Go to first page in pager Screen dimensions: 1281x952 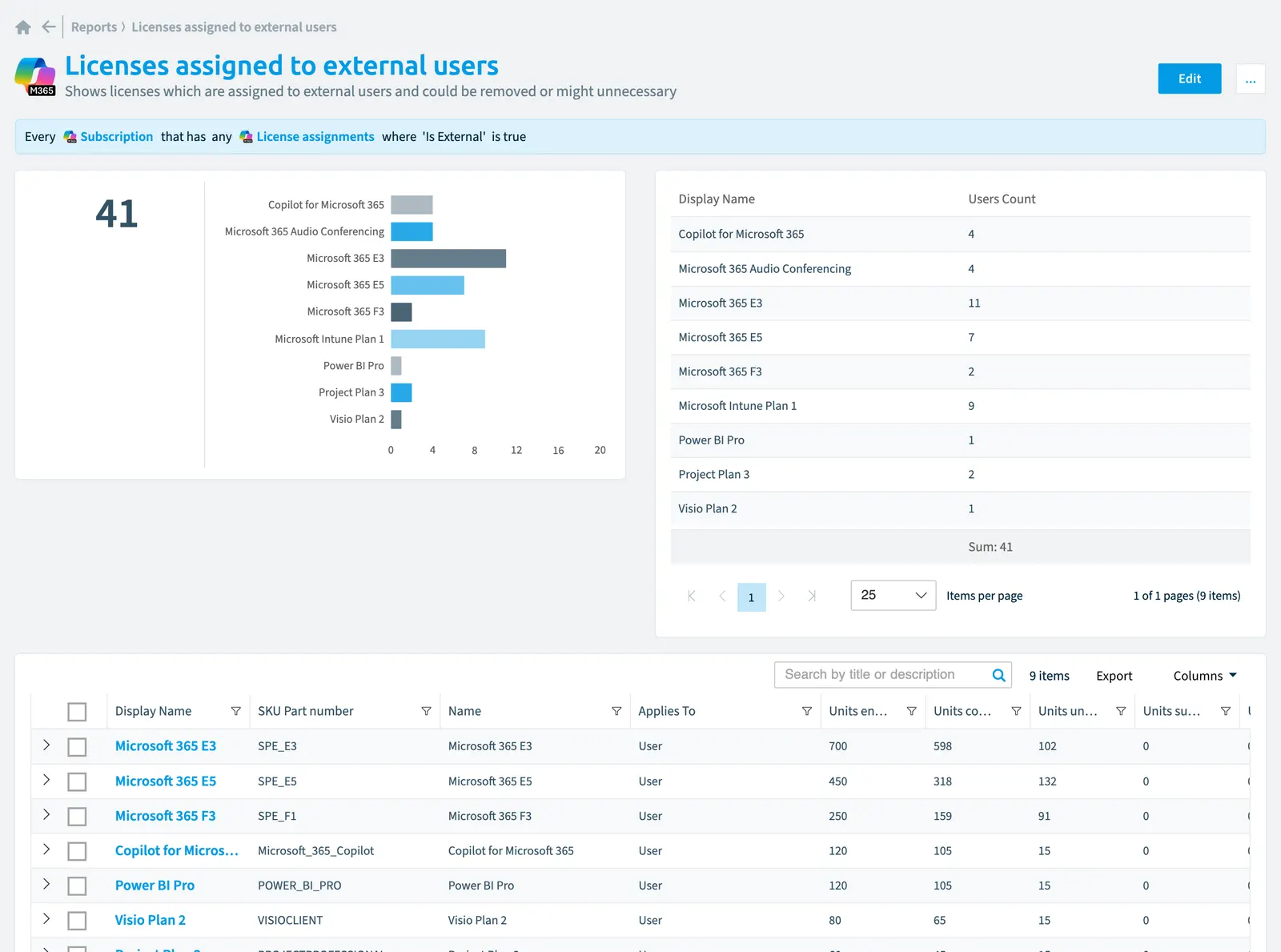692,596
